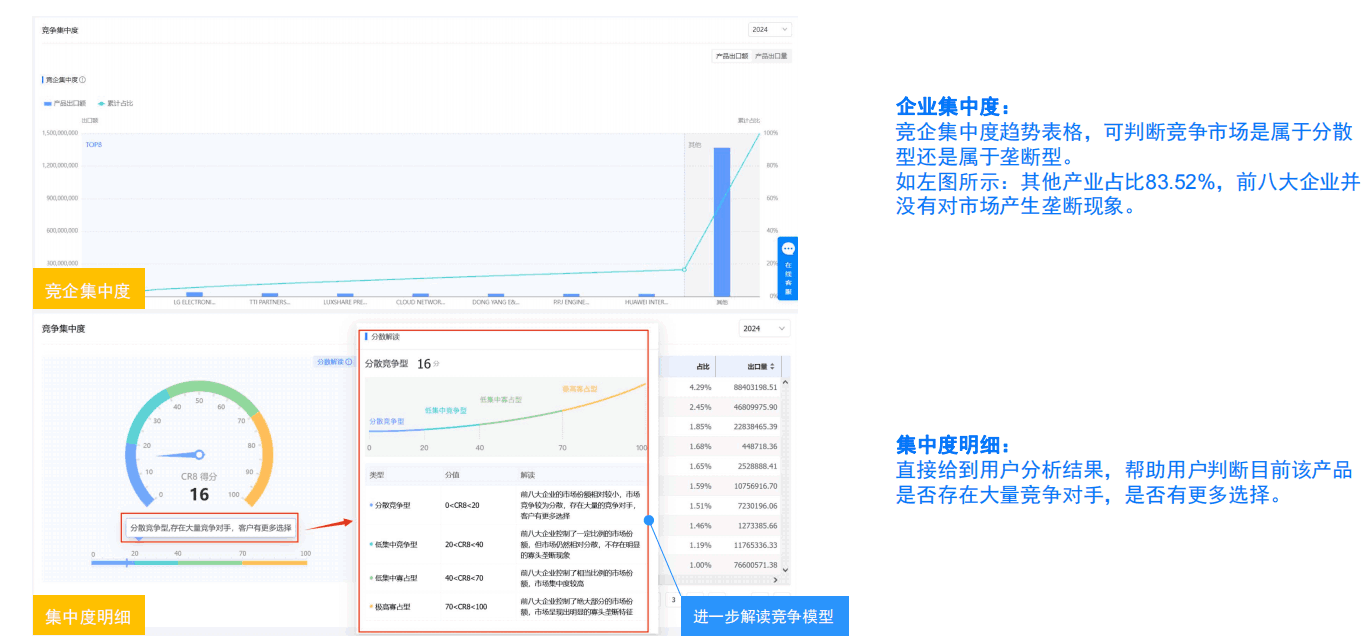Open the 在线客服 customer service icon
The image size is (1369, 642).
[787, 248]
